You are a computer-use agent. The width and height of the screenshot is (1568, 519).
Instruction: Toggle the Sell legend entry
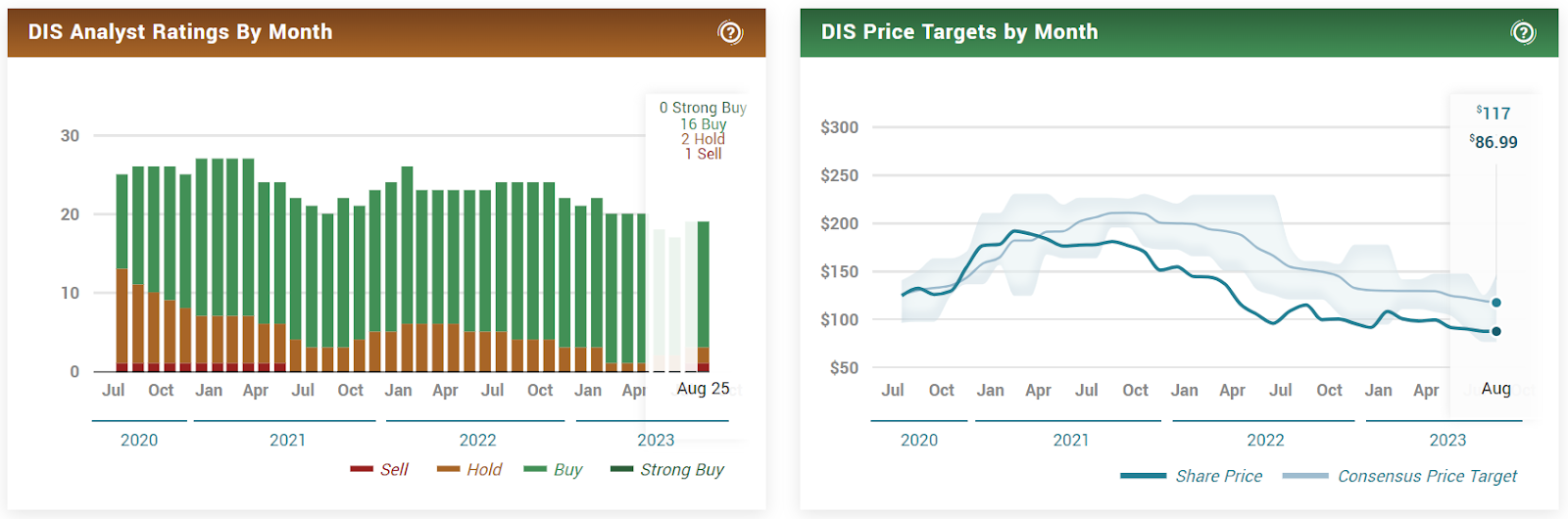pos(379,470)
